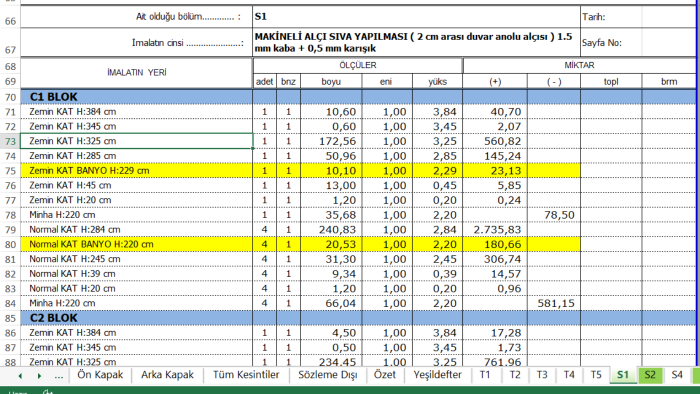Go to the Özet sheet tab
The image size is (700, 394).
click(385, 375)
